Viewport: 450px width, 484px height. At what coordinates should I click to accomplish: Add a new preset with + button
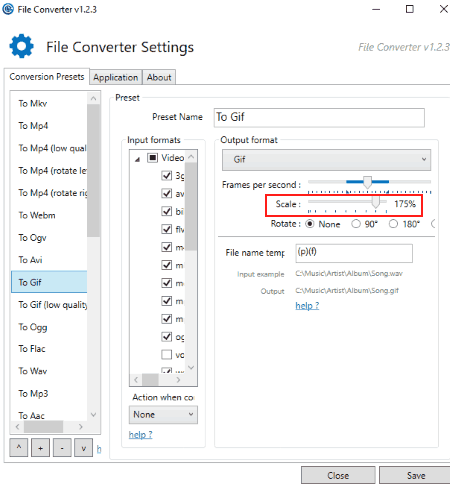[40, 448]
